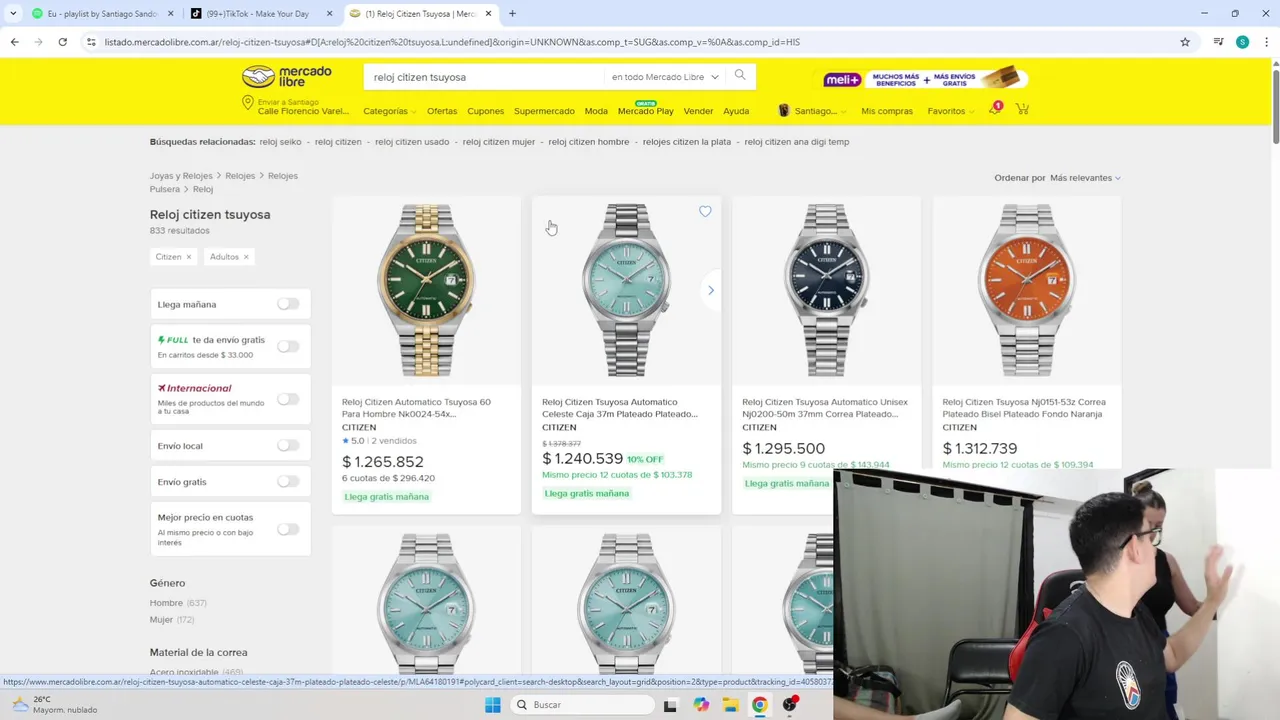Open the notifications bell icon
Screen dimensions: 1280x720
pyautogui.click(x=995, y=109)
